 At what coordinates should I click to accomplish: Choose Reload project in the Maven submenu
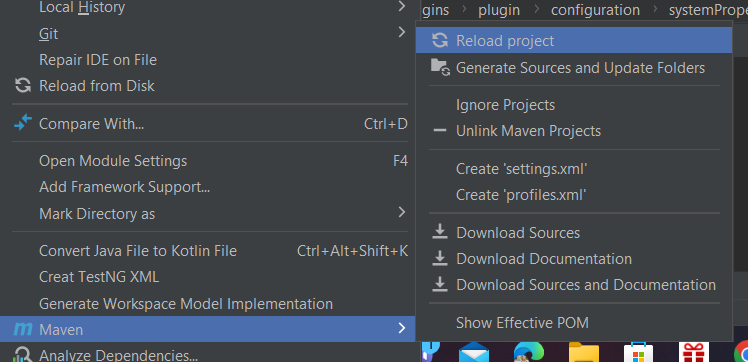[574, 41]
